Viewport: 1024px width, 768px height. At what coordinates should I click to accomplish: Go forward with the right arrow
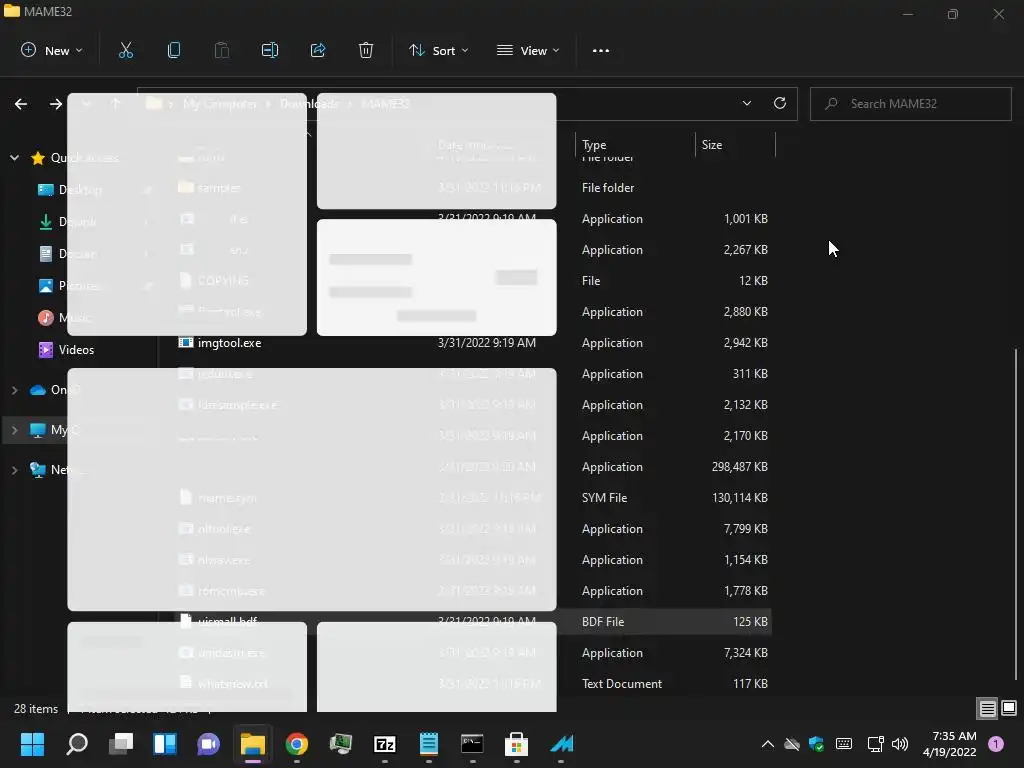pos(56,104)
